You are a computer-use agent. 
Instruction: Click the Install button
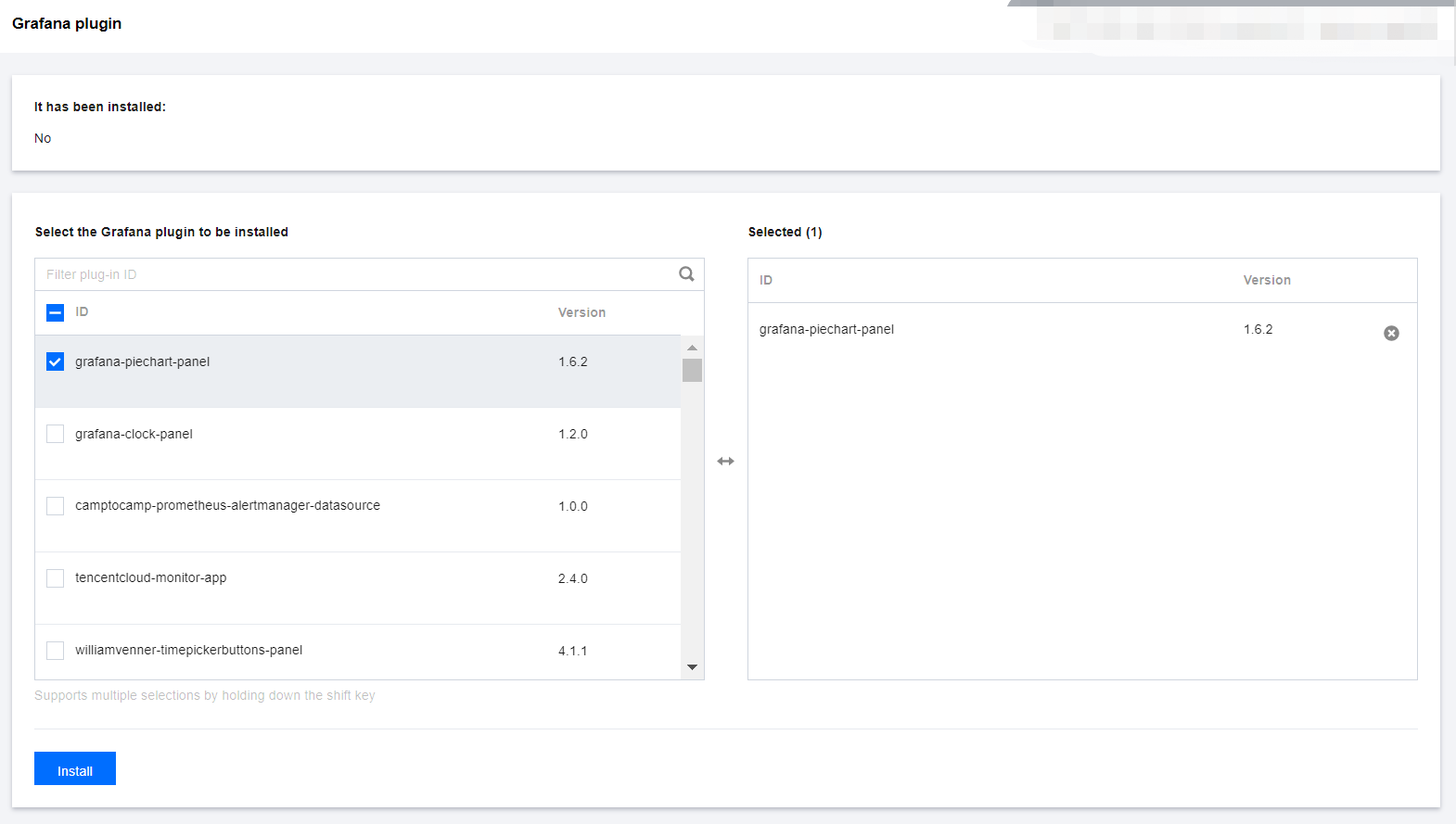coord(75,768)
